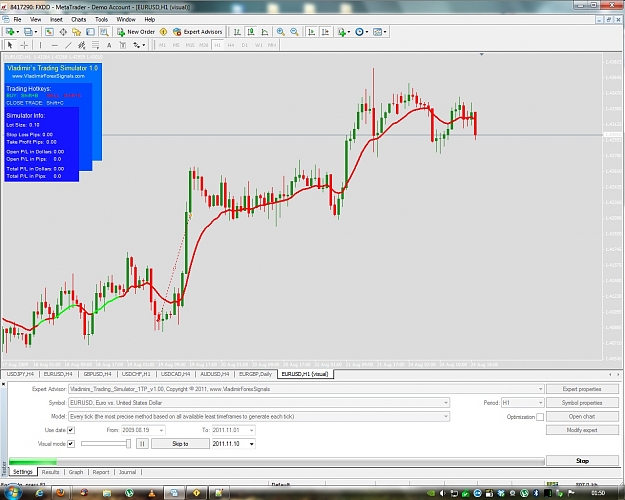Switch to the tester Journal tab

tap(128, 472)
